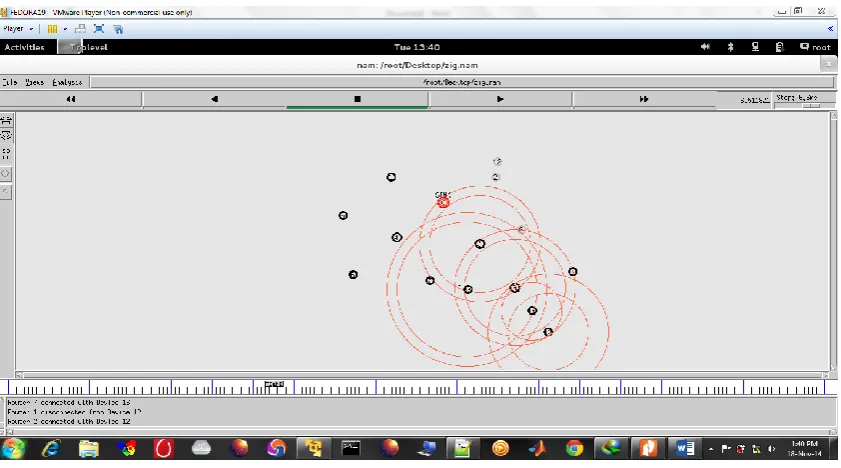Click the third tool in NAM sidebar
The width and height of the screenshot is (841, 468).
pyautogui.click(x=6, y=154)
